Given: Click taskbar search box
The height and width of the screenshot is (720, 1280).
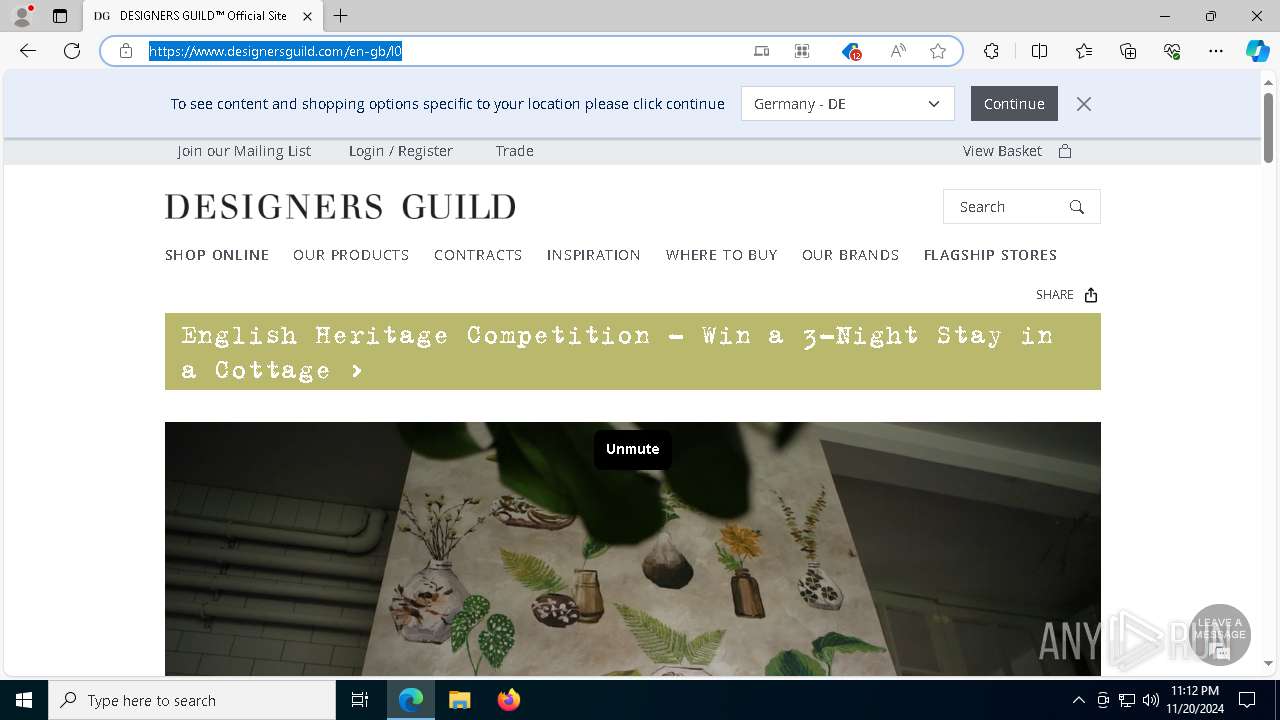Looking at the screenshot, I should (192, 700).
